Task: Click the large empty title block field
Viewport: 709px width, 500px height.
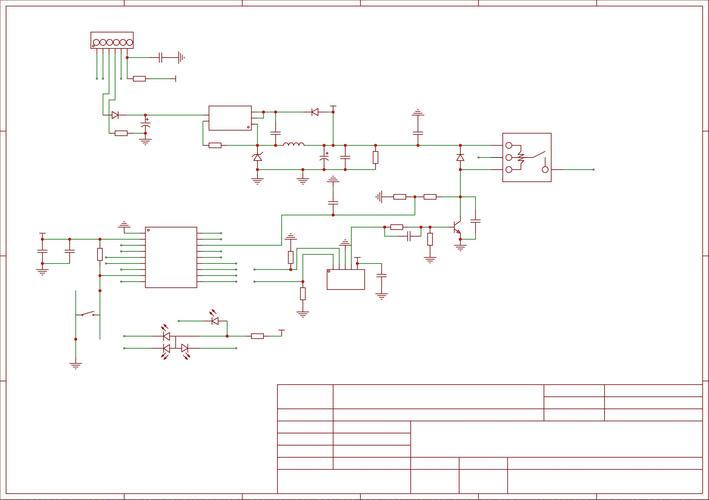Action: 556,438
